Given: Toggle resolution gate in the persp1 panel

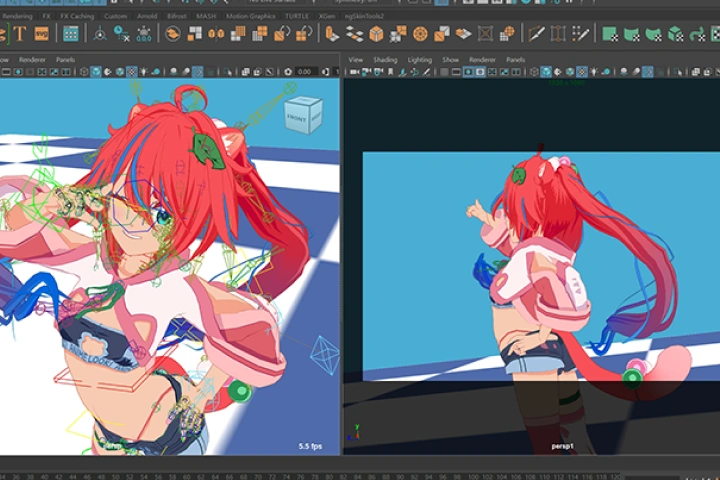Looking at the screenshot, I should tap(468, 72).
